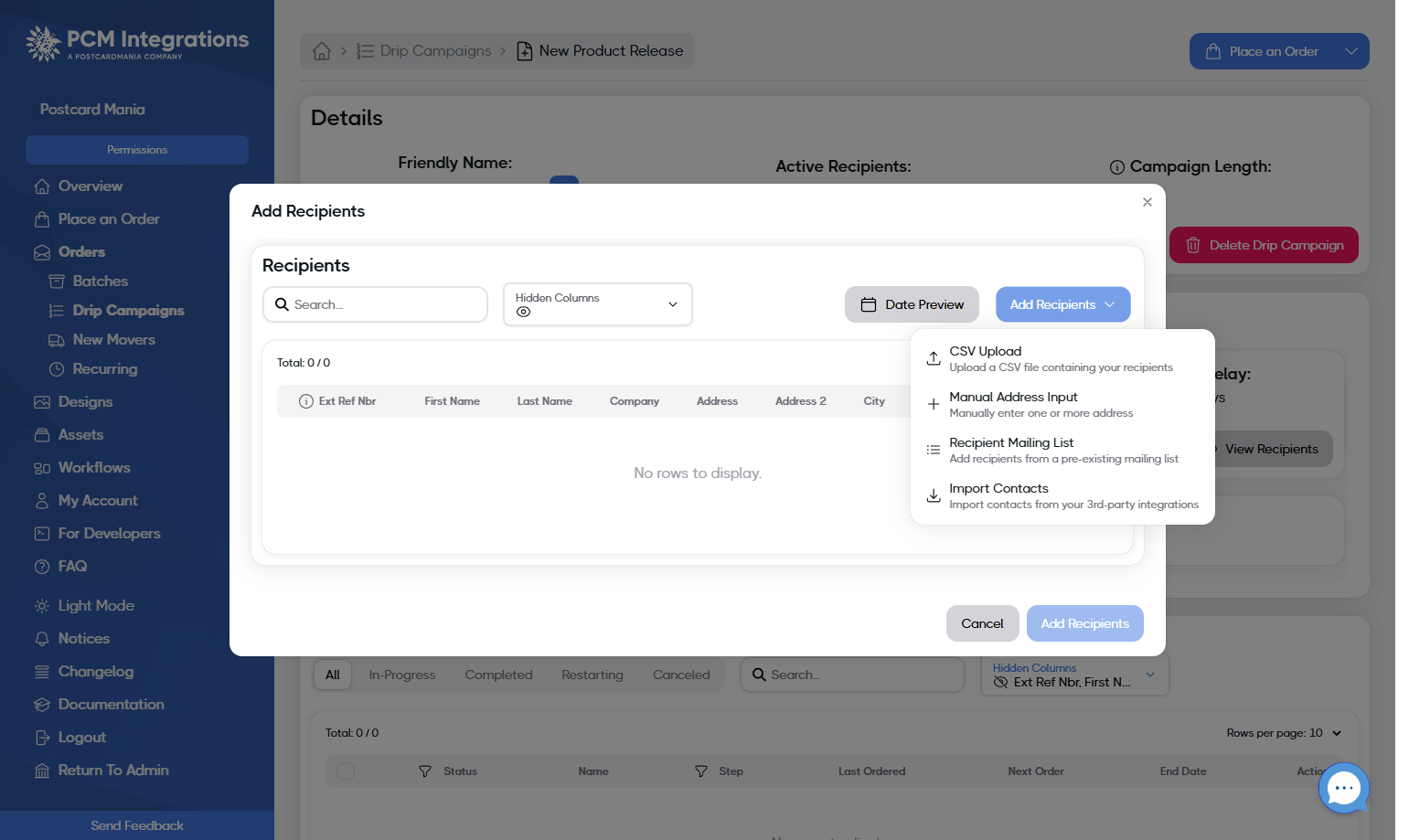The width and height of the screenshot is (1409, 840).
Task: Click the home icon in breadcrumb
Action: [322, 51]
